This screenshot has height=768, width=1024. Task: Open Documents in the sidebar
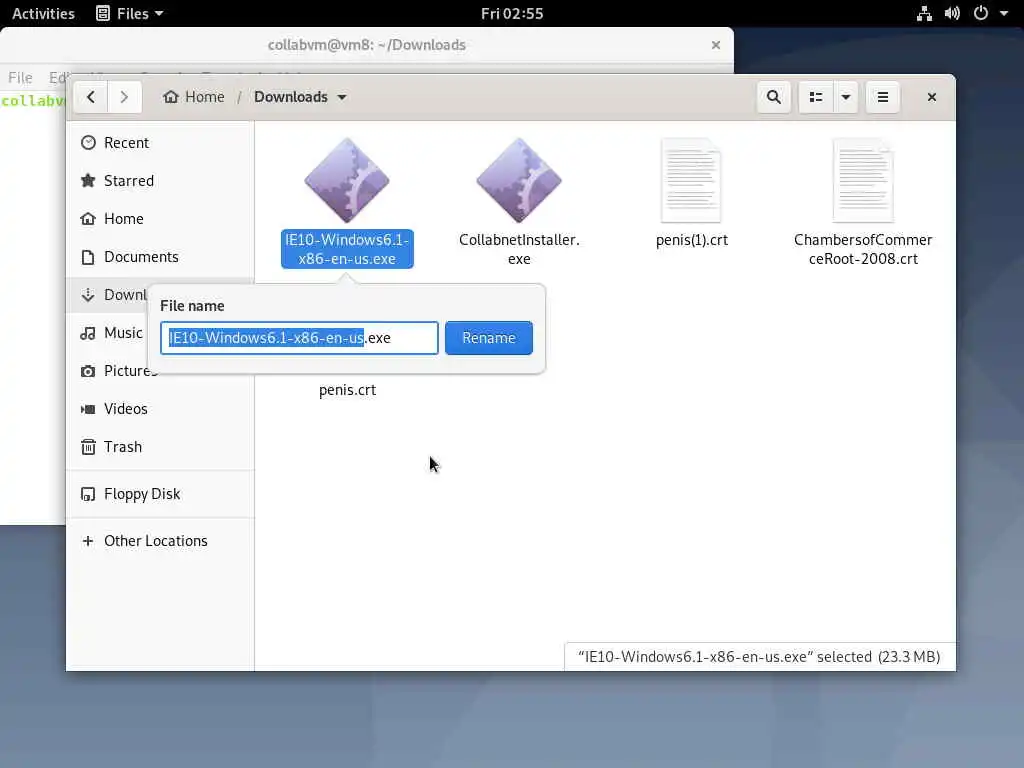[160, 257]
